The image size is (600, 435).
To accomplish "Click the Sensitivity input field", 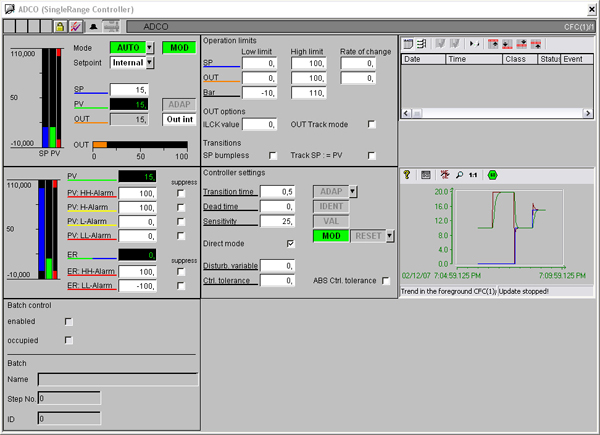I will 278,221.
